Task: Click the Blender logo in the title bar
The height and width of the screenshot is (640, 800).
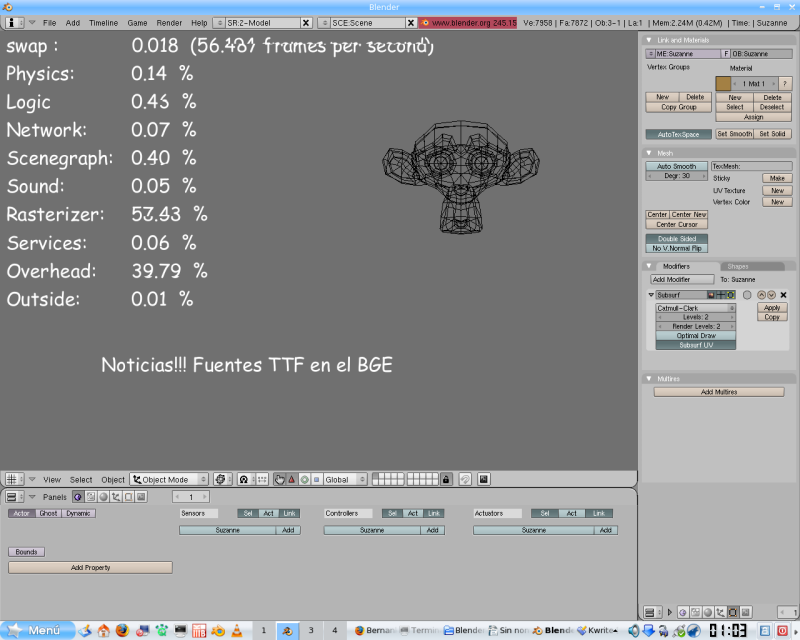Action: [7, 7]
